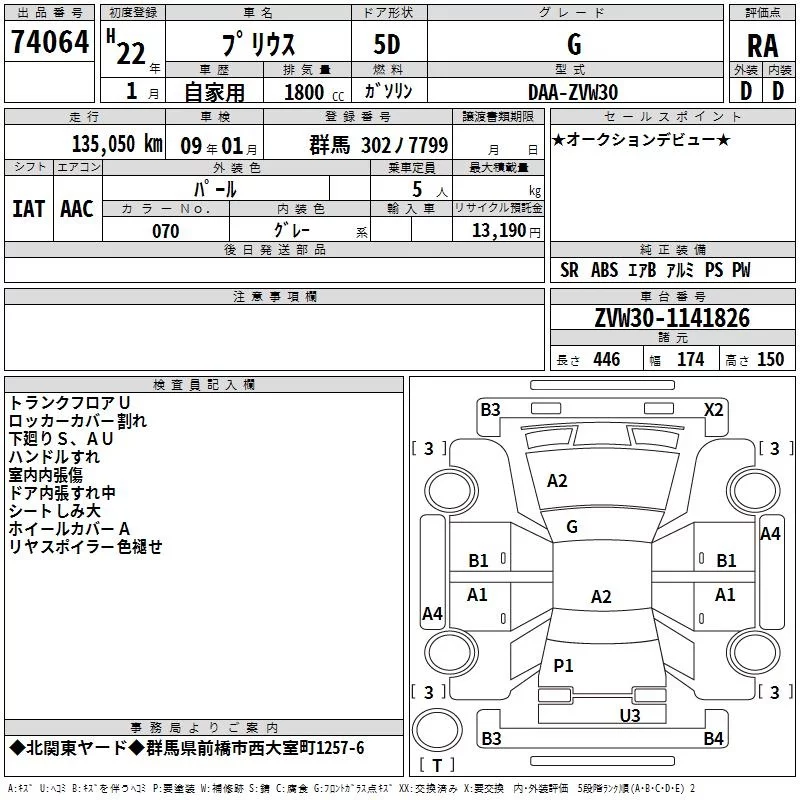
Task: Select the first registration year H22
Action: [x=127, y=47]
